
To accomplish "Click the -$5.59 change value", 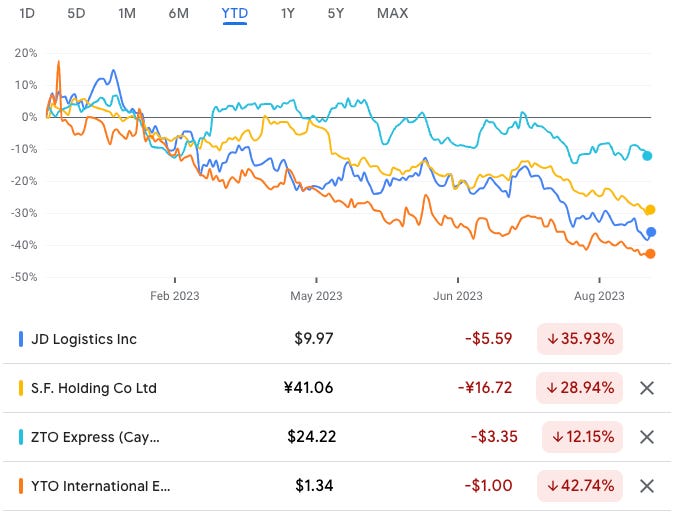I will click(x=488, y=339).
